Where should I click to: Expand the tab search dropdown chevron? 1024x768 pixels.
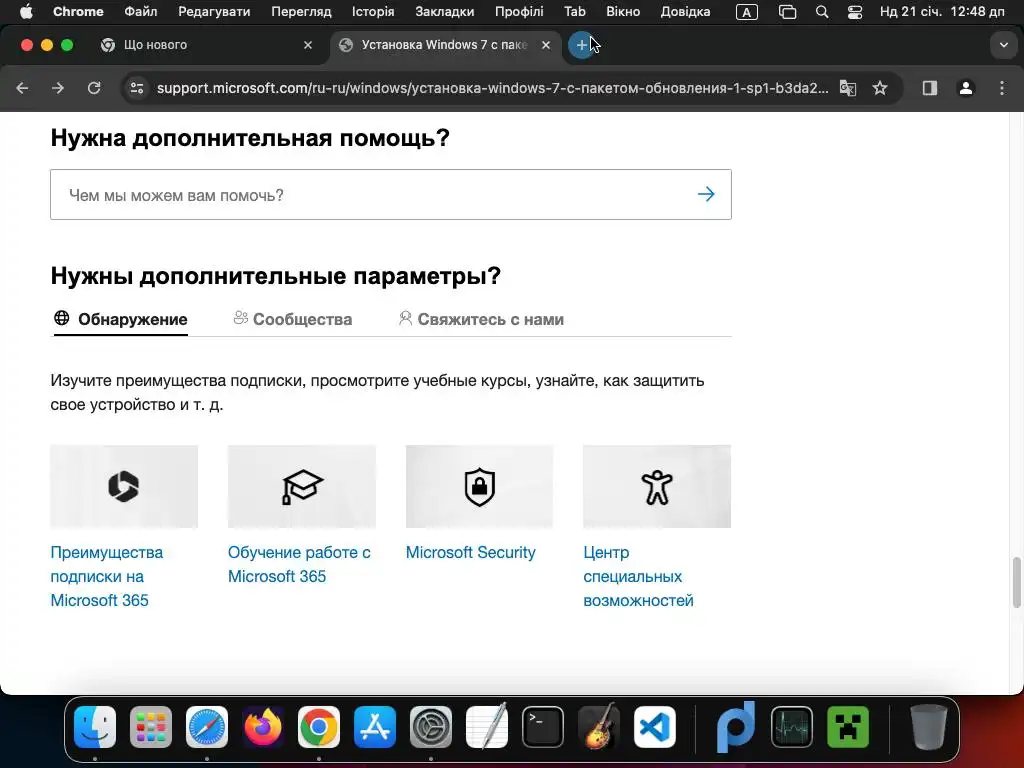tap(1003, 45)
